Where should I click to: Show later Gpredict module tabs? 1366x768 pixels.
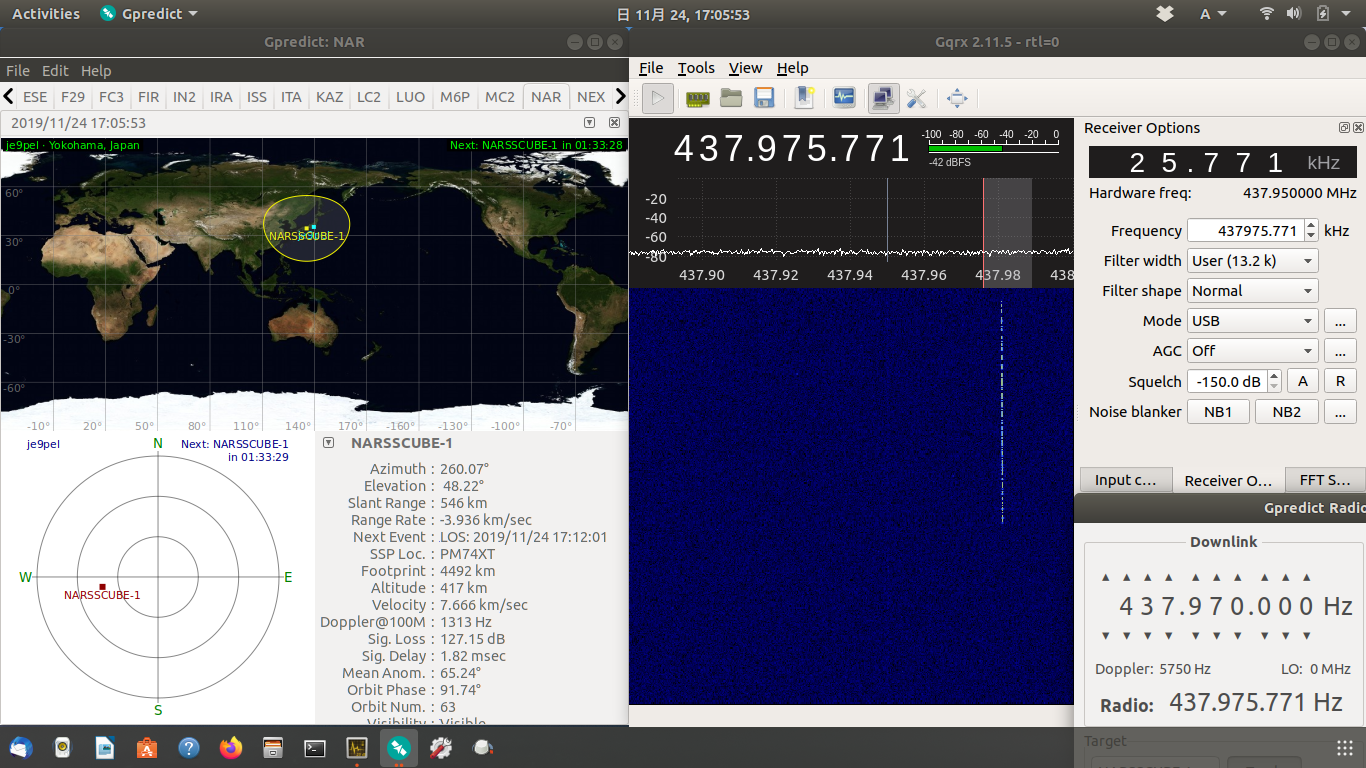pos(621,97)
